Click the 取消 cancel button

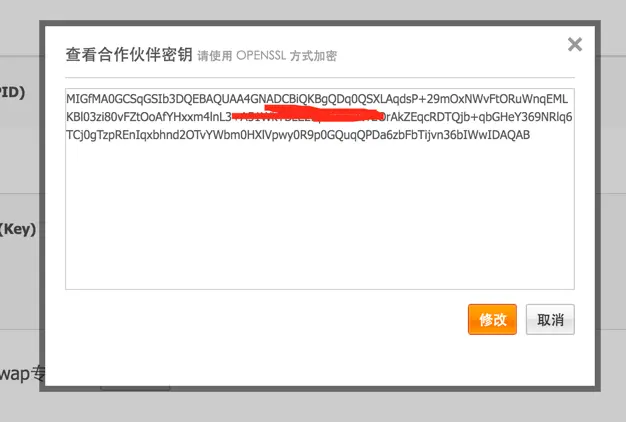[550, 319]
